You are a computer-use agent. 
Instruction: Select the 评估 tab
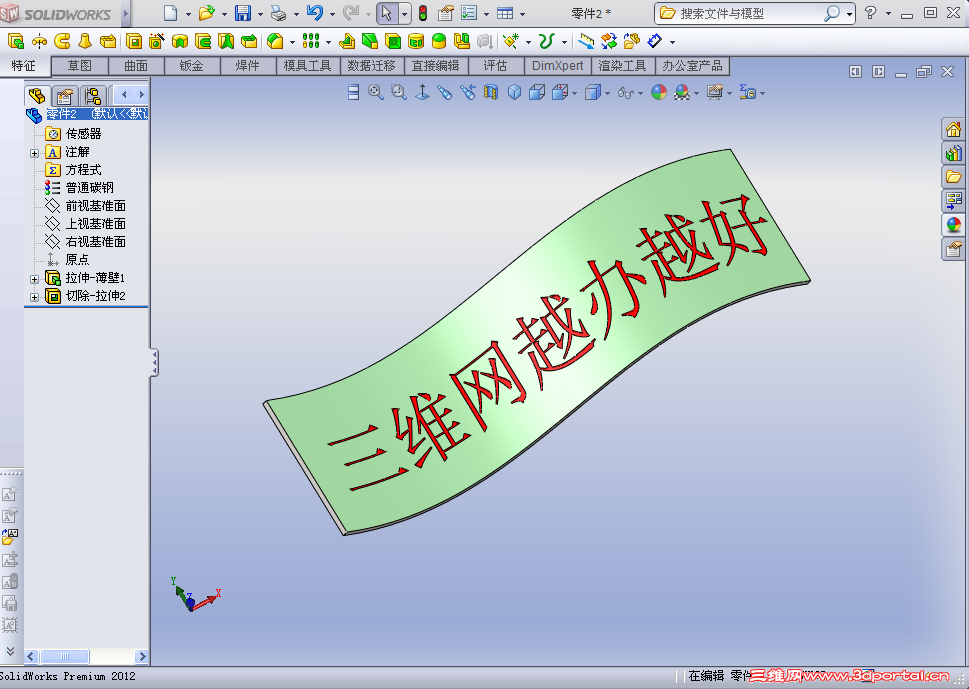tap(496, 66)
